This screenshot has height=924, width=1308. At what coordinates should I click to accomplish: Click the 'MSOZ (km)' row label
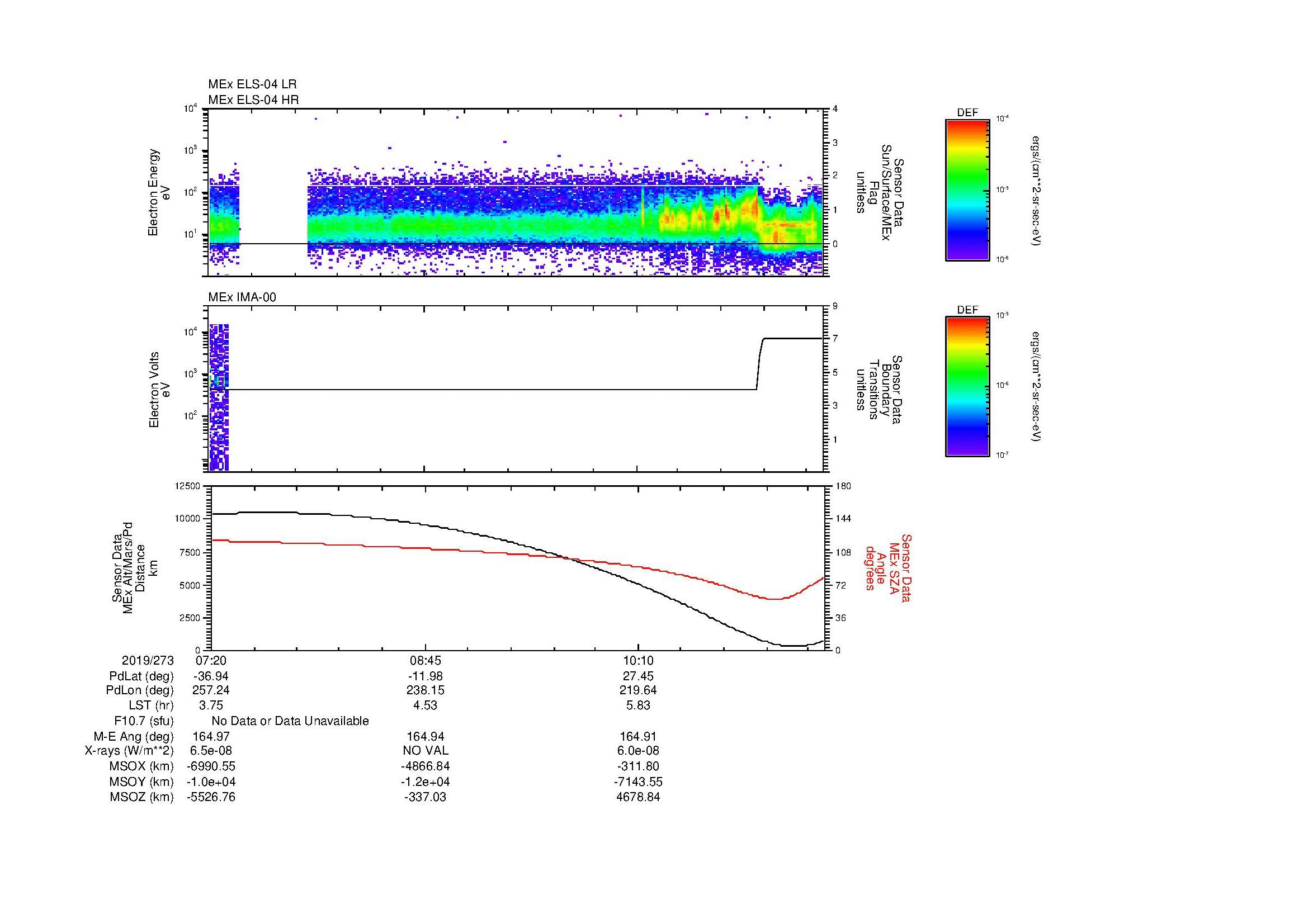[x=141, y=798]
